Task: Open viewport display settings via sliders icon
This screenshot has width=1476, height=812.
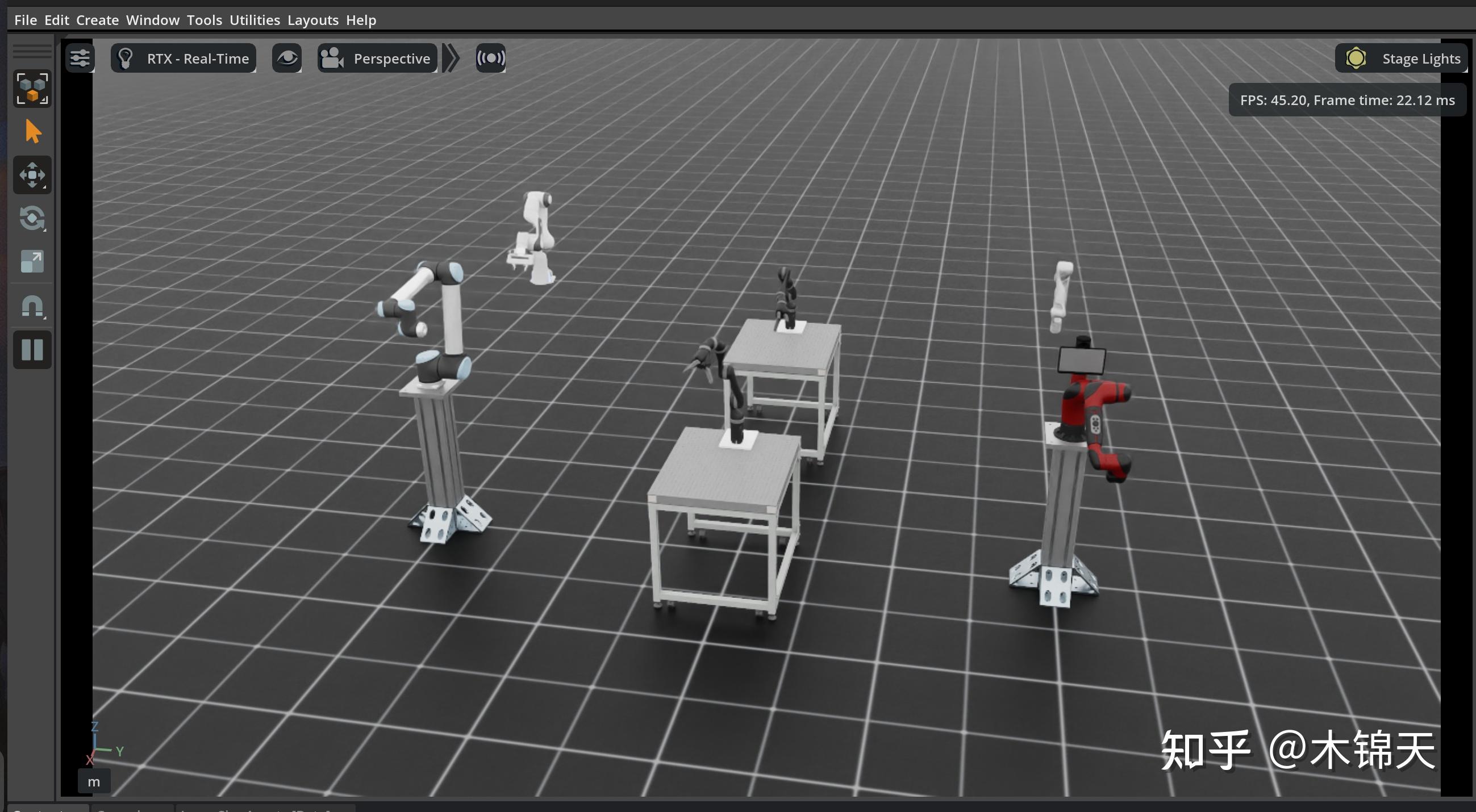Action: pyautogui.click(x=80, y=57)
